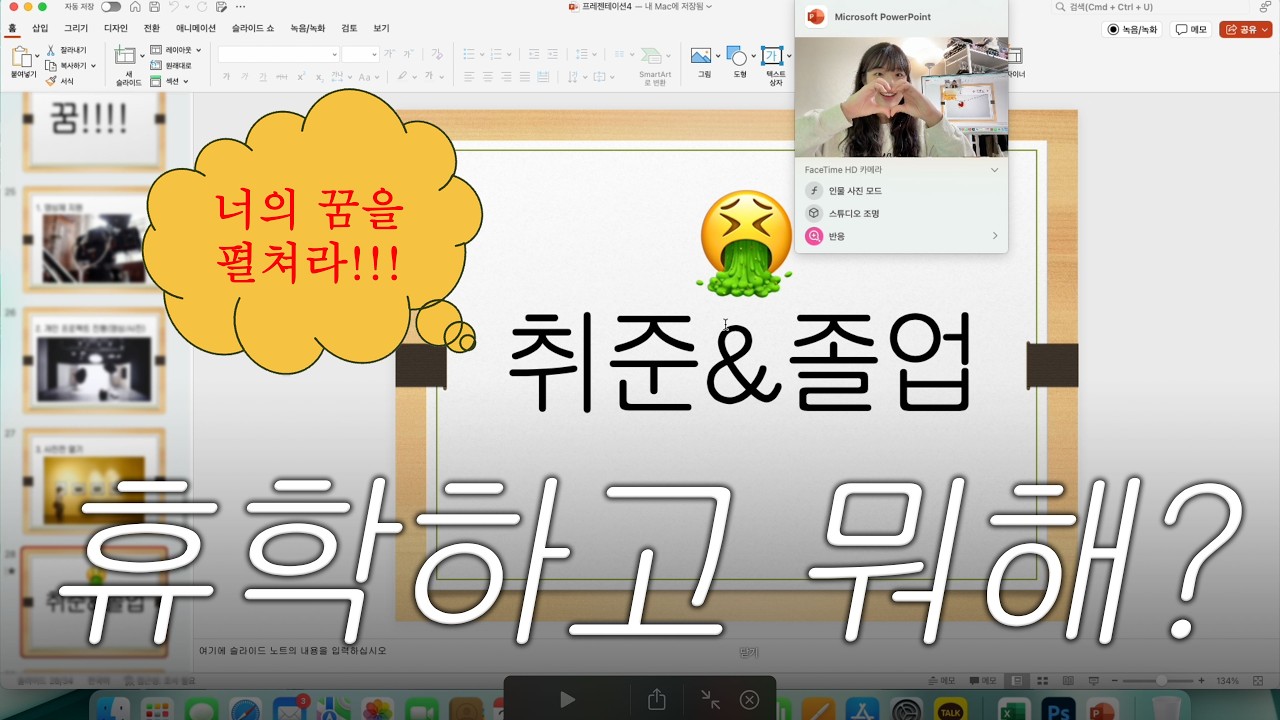
Task: Click 잘라내기 cut scissors
Action: click(67, 50)
